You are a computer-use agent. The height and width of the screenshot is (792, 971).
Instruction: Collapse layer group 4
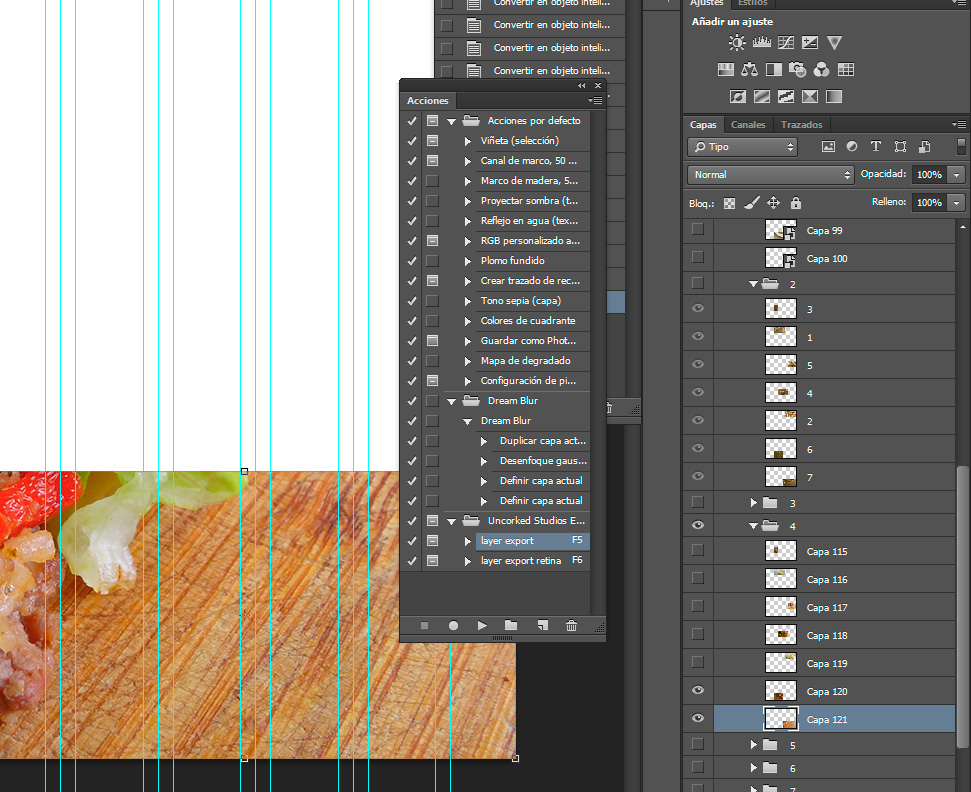coord(754,526)
